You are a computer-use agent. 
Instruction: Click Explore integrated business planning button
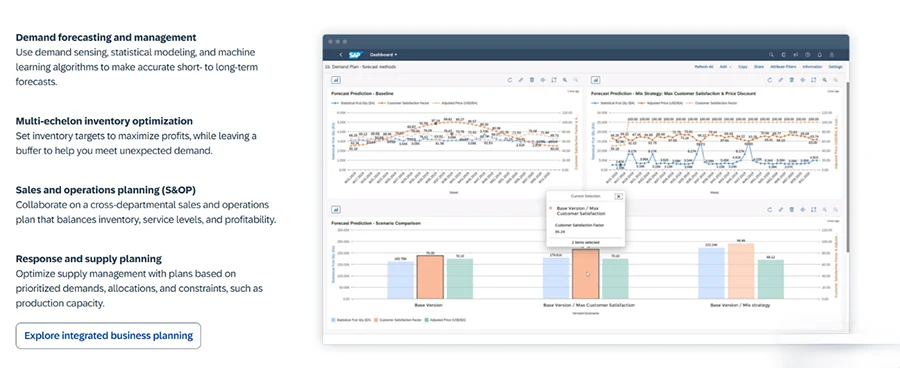click(x=108, y=336)
